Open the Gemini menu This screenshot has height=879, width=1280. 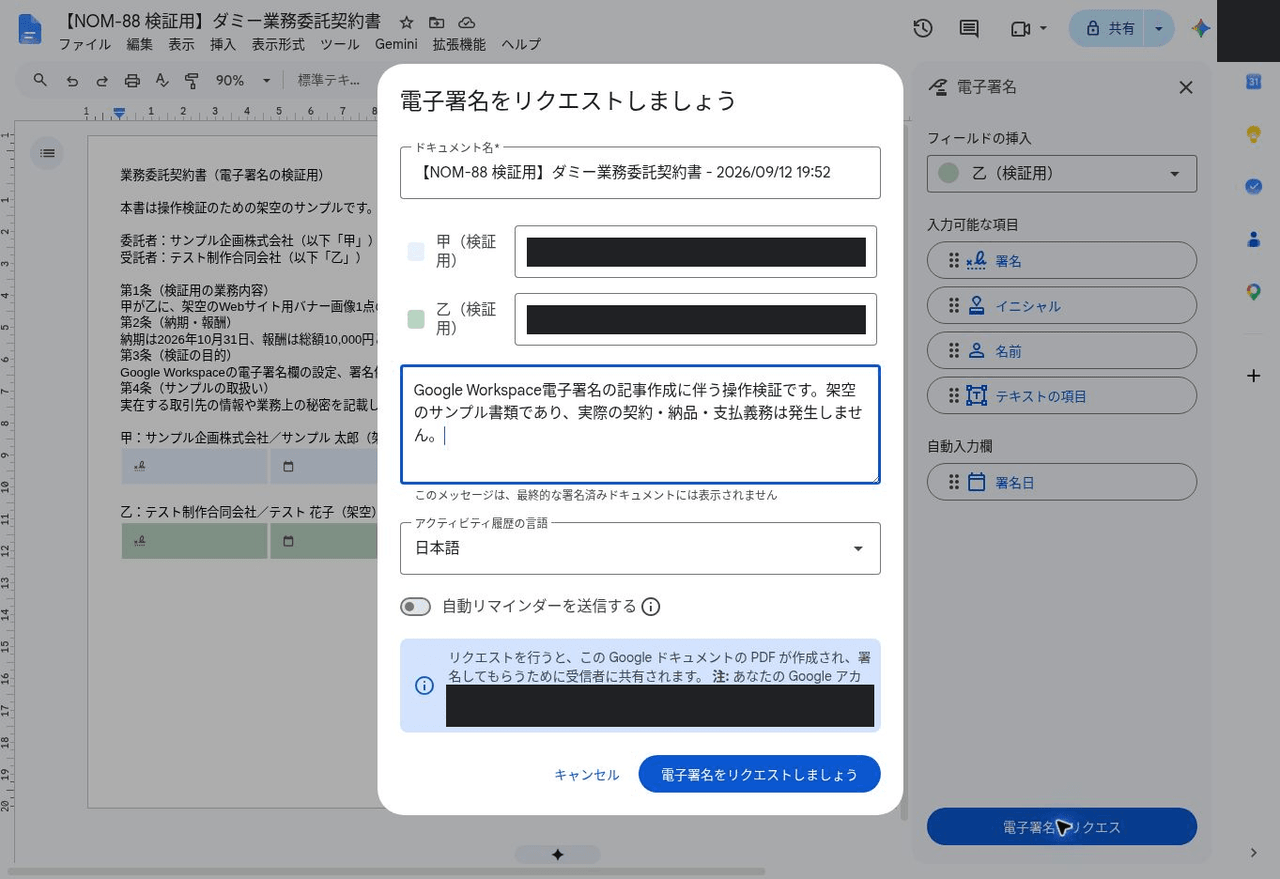click(x=396, y=44)
